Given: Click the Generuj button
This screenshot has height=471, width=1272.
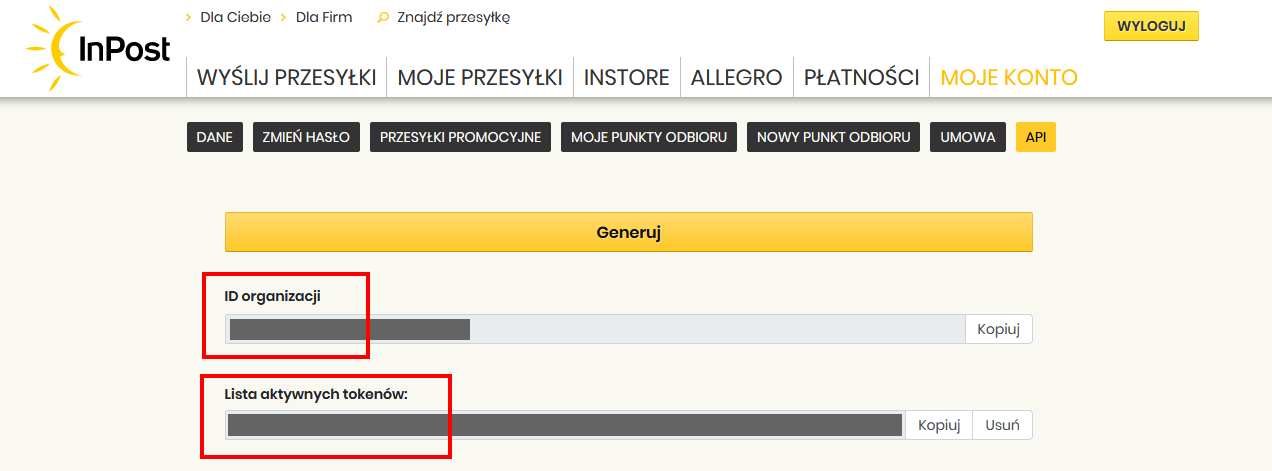Looking at the screenshot, I should point(629,232).
